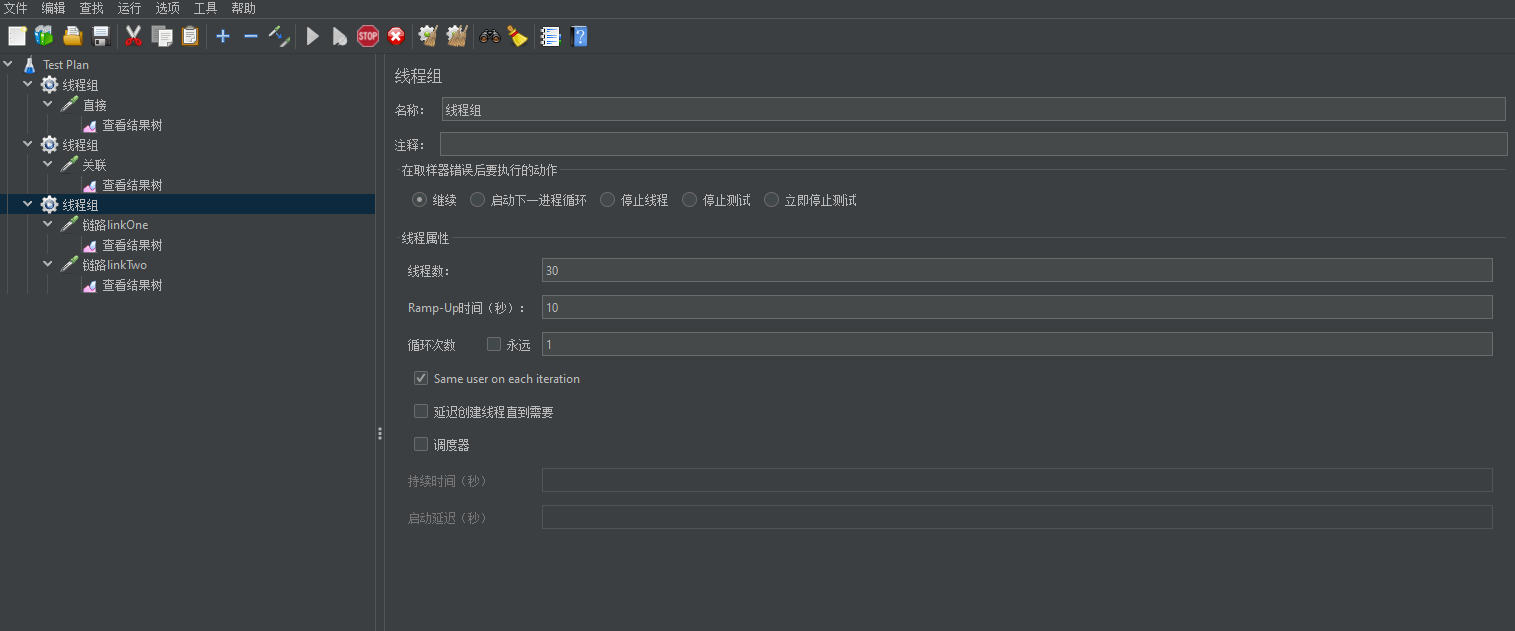Click the 线程数 input field
Screen dimensions: 1515x631
1016,270
